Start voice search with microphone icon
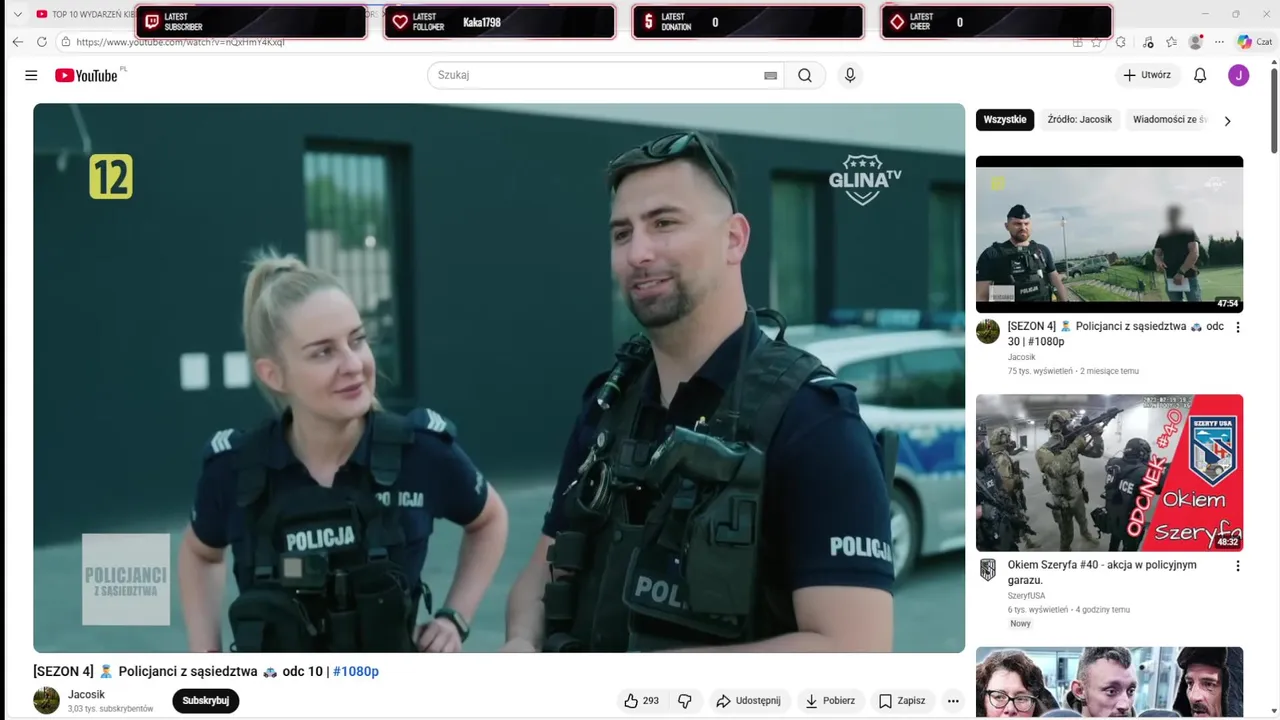The height and width of the screenshot is (720, 1280). coord(850,75)
